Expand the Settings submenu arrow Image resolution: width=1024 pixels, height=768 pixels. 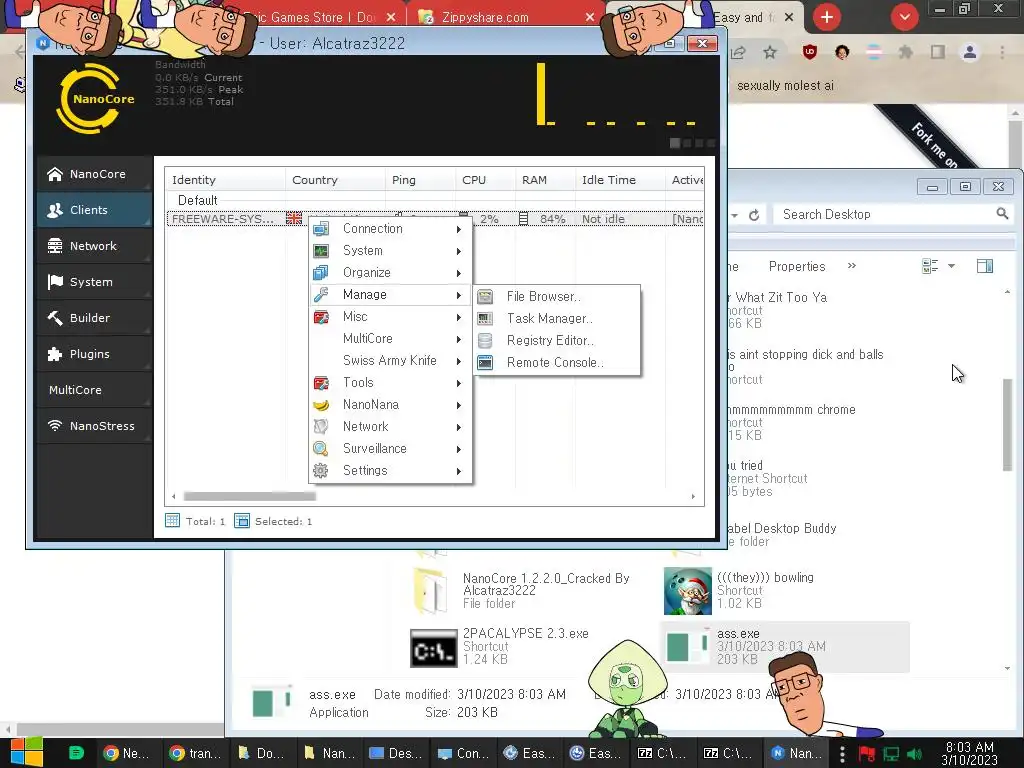459,472
